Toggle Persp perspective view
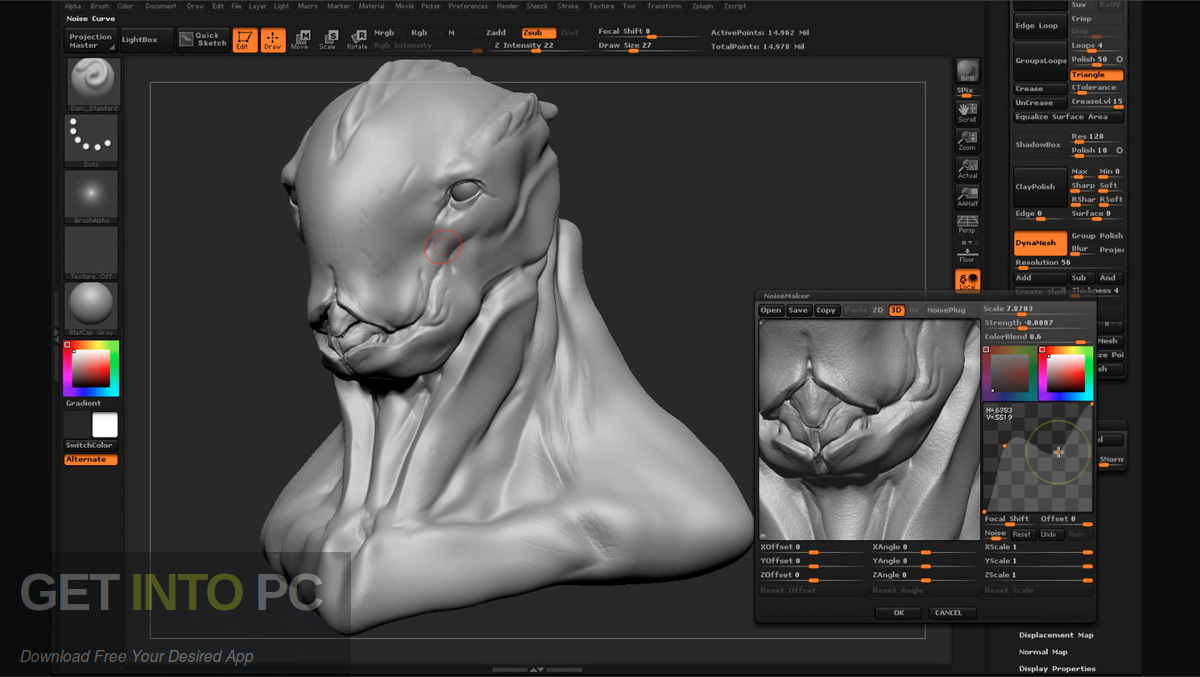Image resolution: width=1200 pixels, height=677 pixels. (x=967, y=224)
